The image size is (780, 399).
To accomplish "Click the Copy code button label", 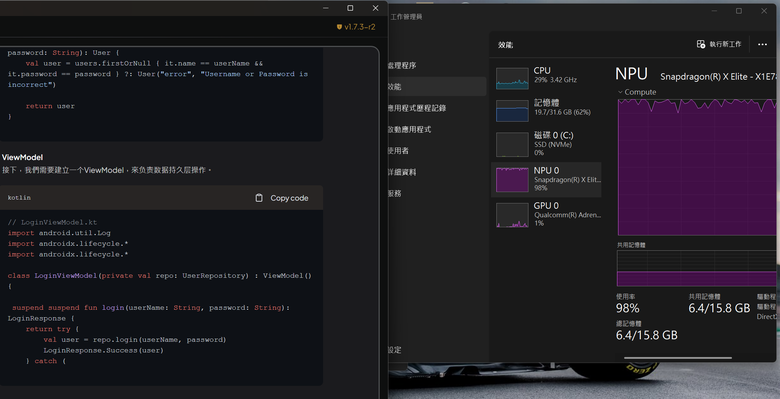I will (x=289, y=198).
